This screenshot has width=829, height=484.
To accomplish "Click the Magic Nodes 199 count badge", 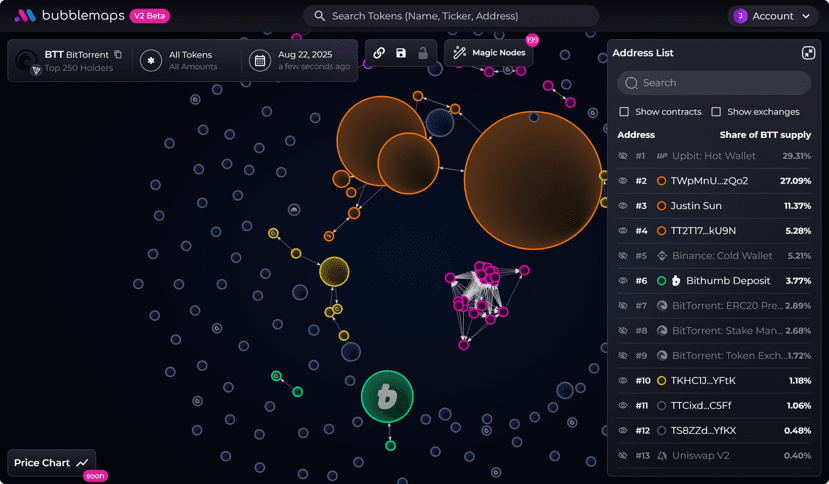I will 532,40.
